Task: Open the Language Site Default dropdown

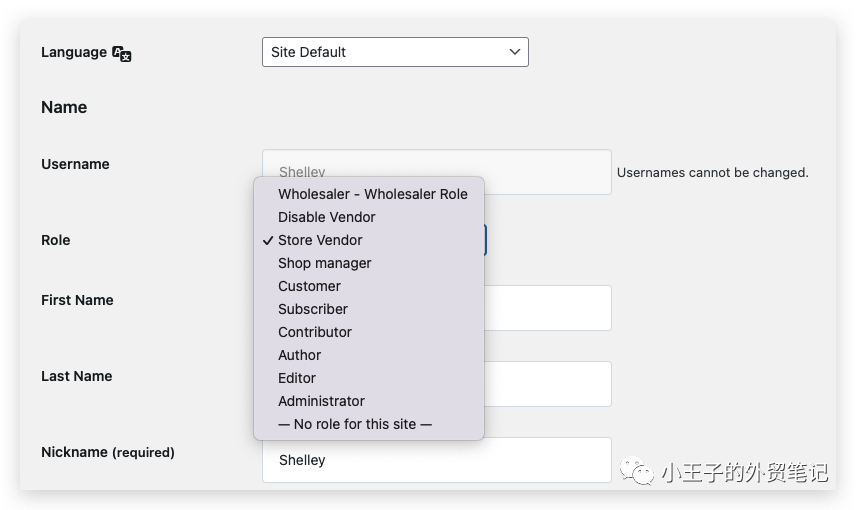Action: (x=395, y=52)
